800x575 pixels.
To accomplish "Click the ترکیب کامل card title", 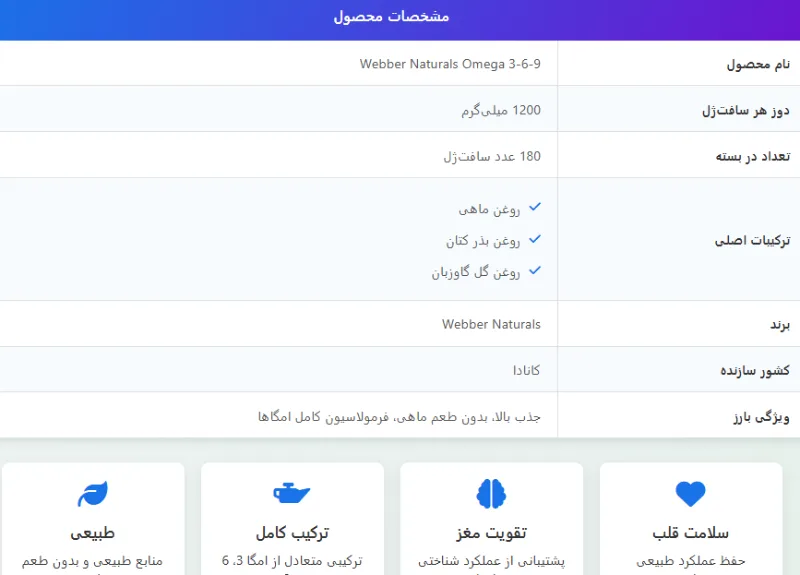I will click(x=292, y=532).
